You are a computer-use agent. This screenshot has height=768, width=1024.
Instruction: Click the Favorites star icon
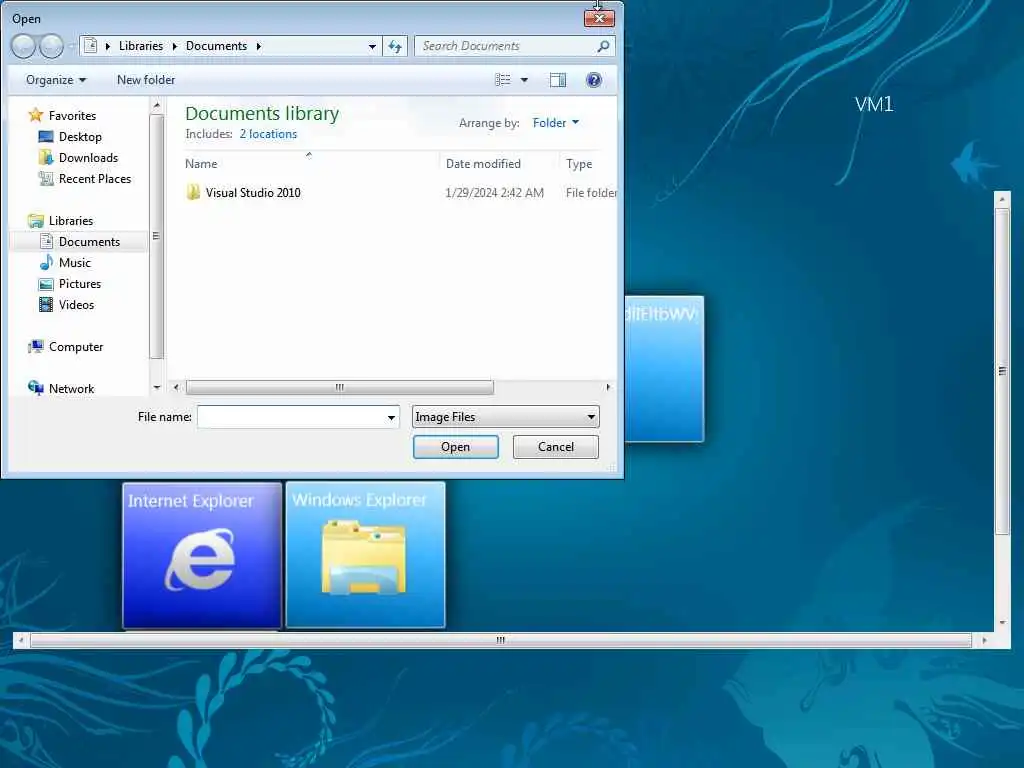(36, 116)
